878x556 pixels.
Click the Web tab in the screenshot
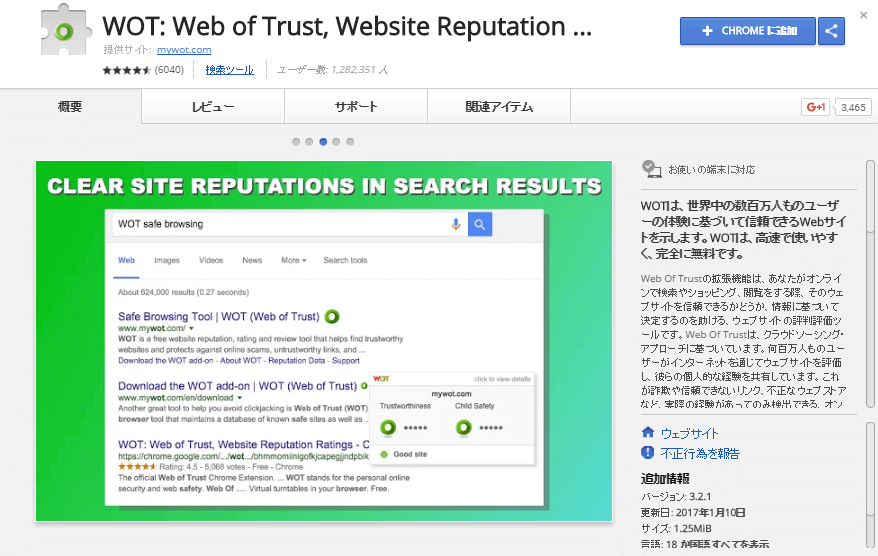127,260
